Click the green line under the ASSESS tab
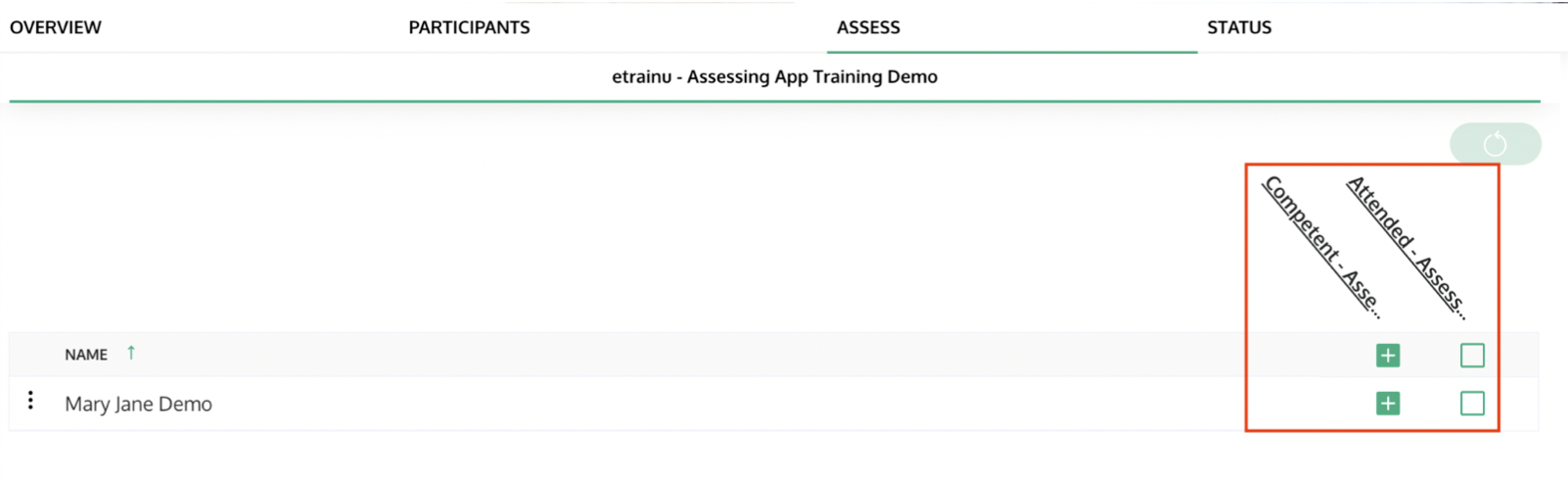 pyautogui.click(x=1011, y=52)
